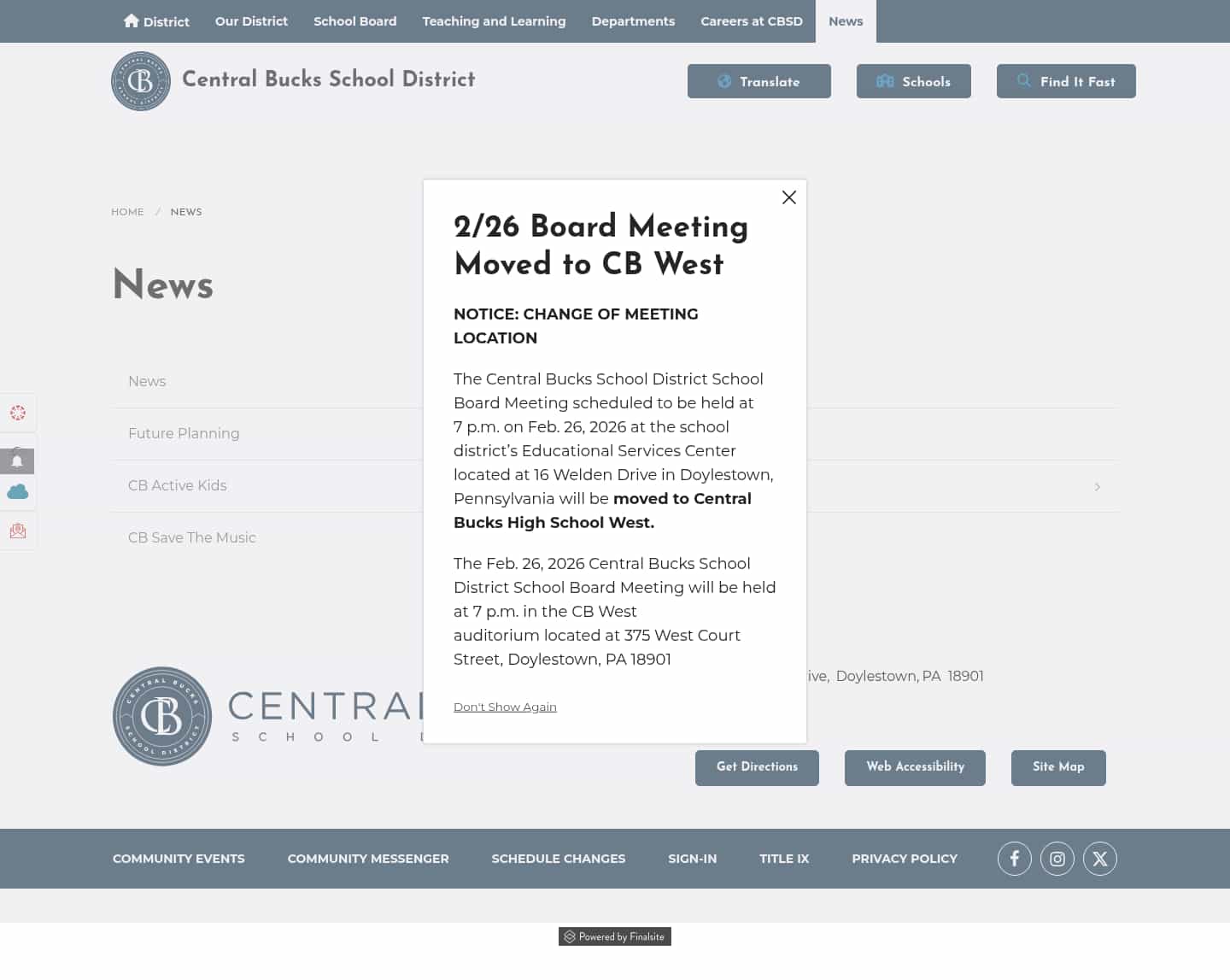Use the Find It Fast search button
Viewport: 1230px width, 980px height.
1066,81
